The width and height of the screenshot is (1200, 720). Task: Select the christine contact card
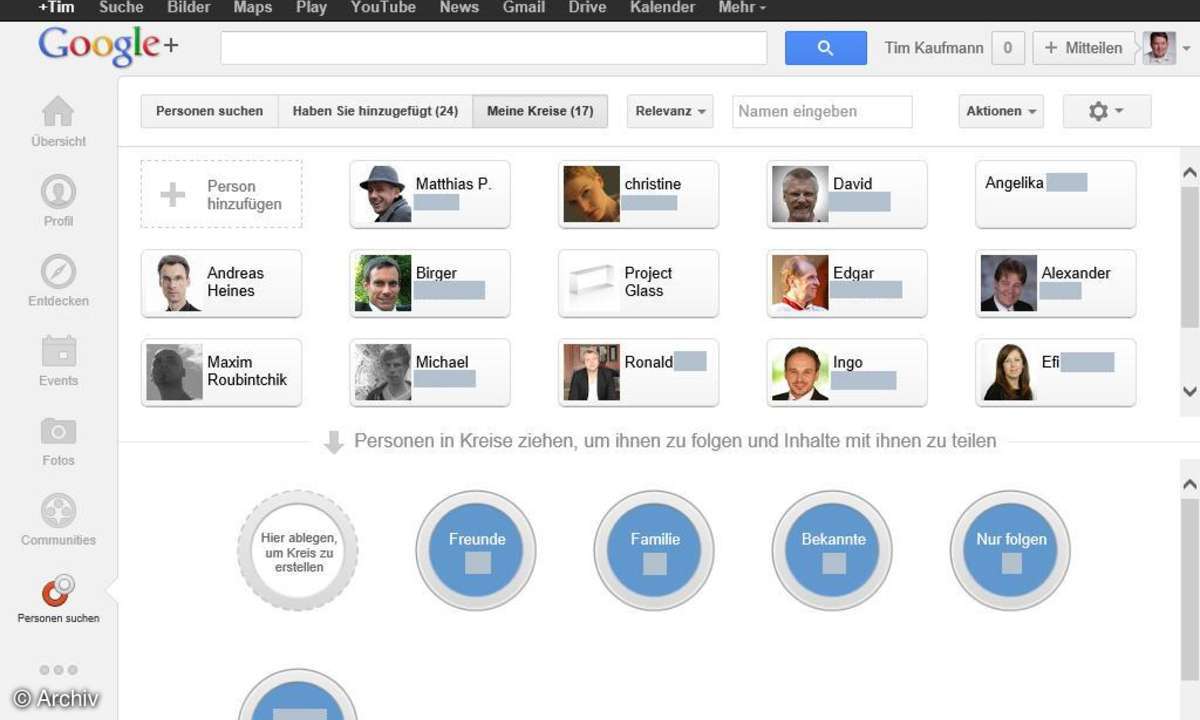coord(638,194)
